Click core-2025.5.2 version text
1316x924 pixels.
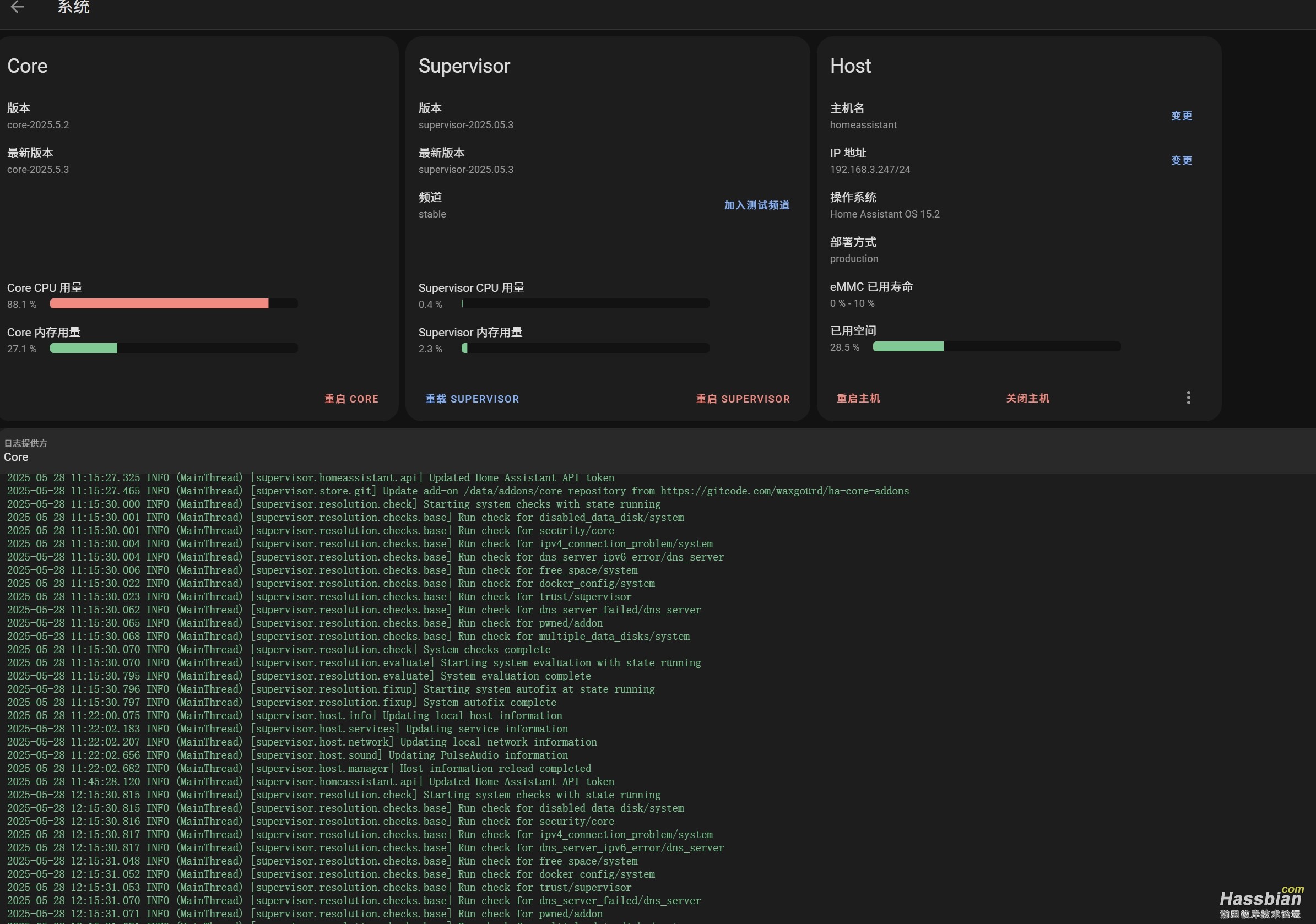(x=38, y=125)
